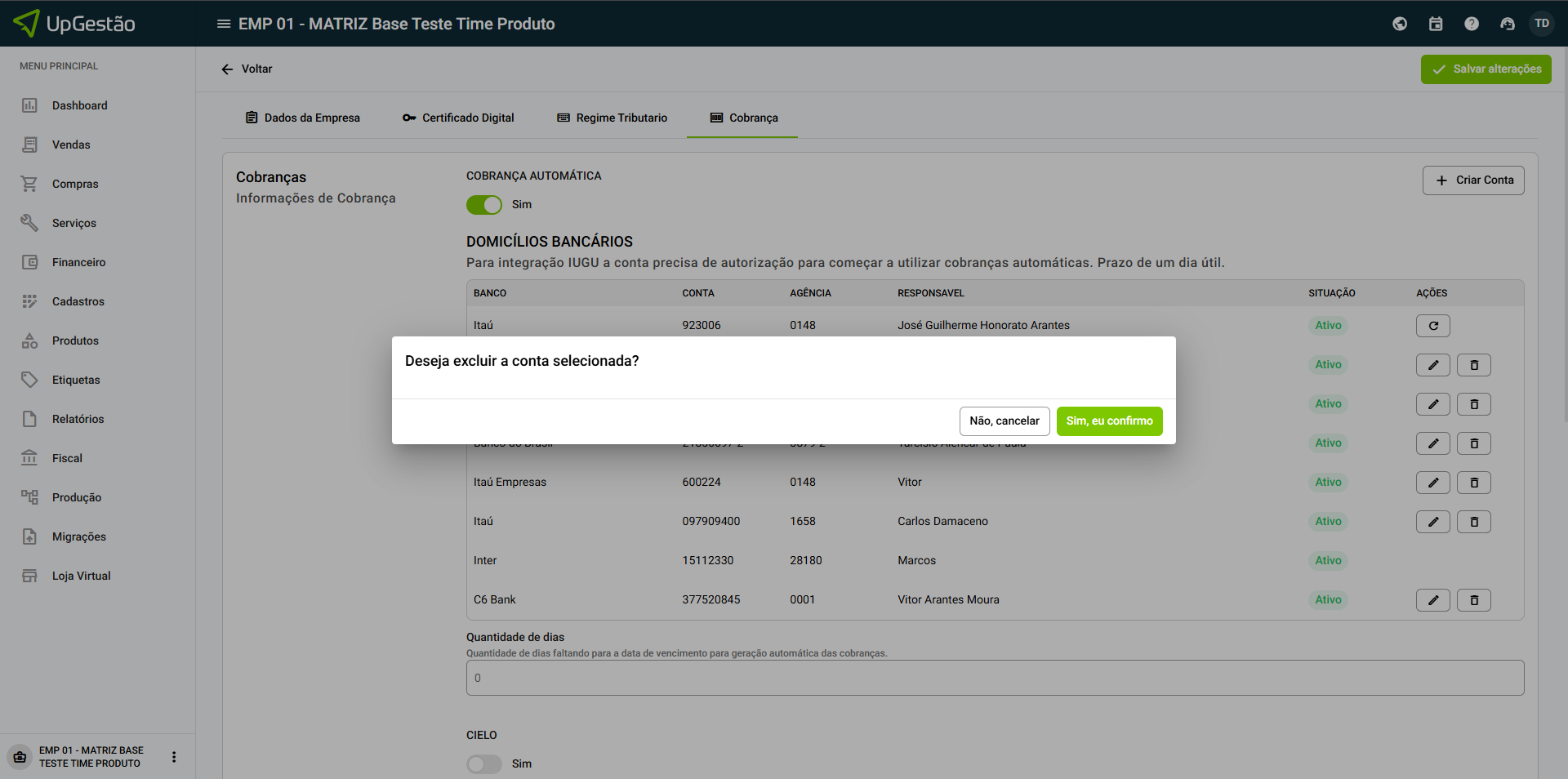Open the TD user avatar menu

(1542, 24)
